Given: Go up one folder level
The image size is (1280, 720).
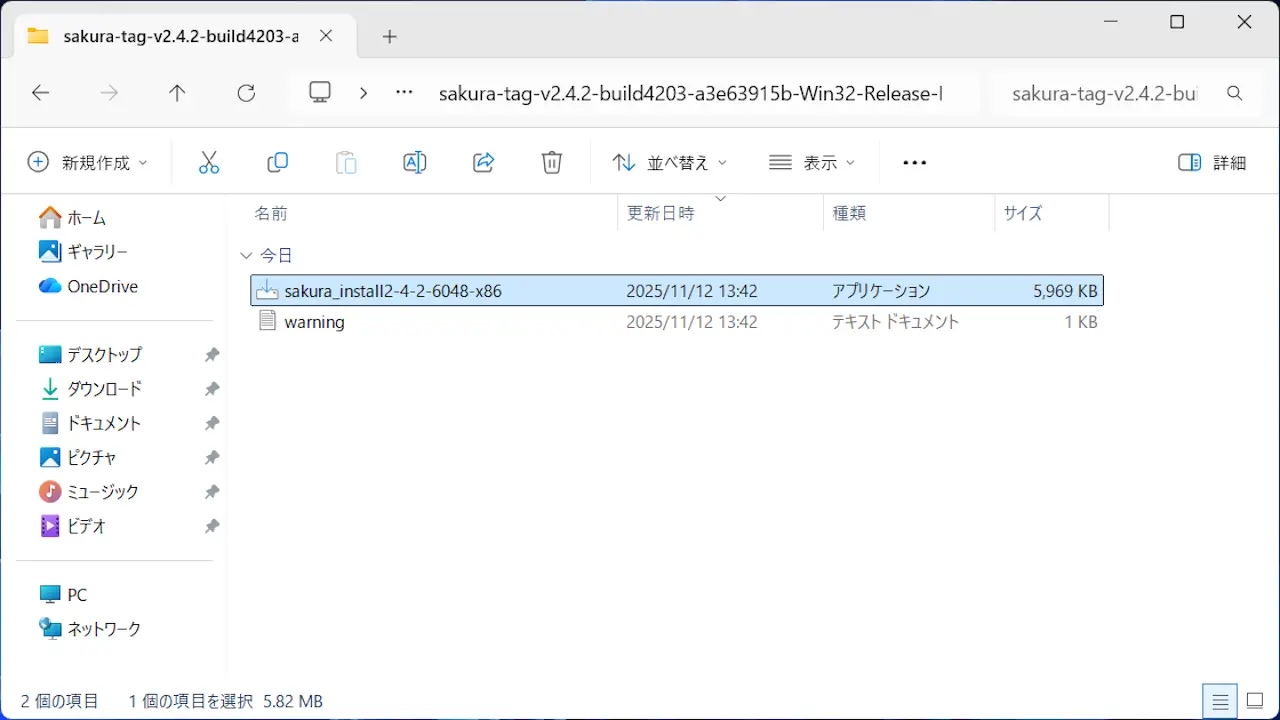Looking at the screenshot, I should pyautogui.click(x=177, y=93).
